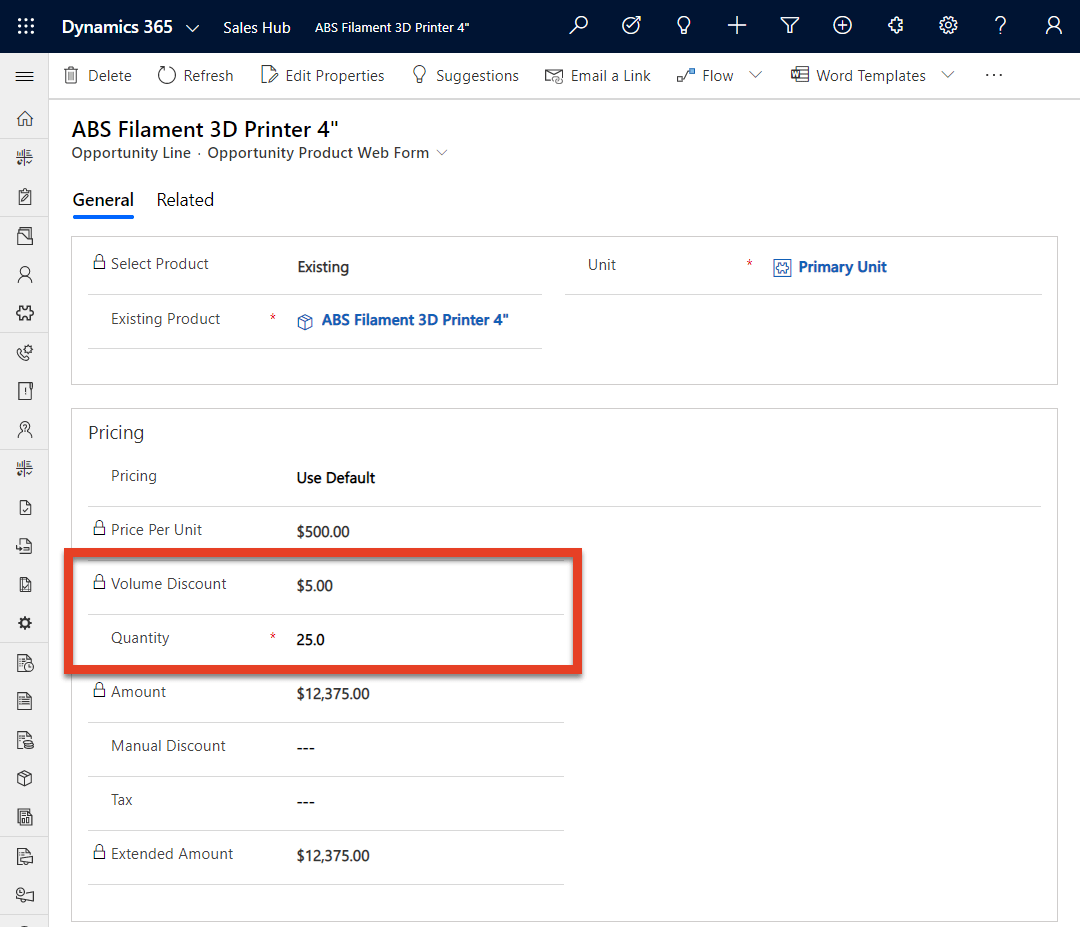Navigate Home using the sidebar house icon

(24, 117)
